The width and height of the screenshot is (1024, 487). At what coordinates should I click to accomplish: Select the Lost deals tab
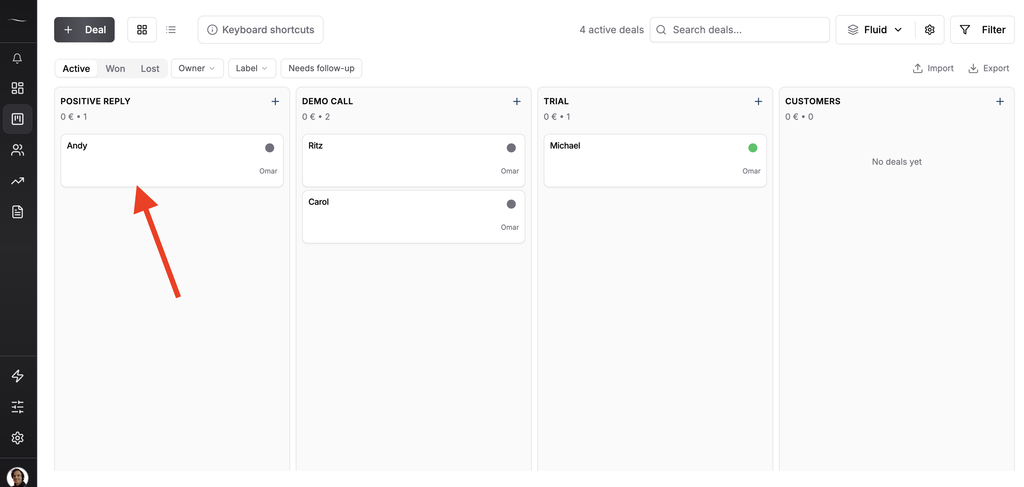click(150, 68)
